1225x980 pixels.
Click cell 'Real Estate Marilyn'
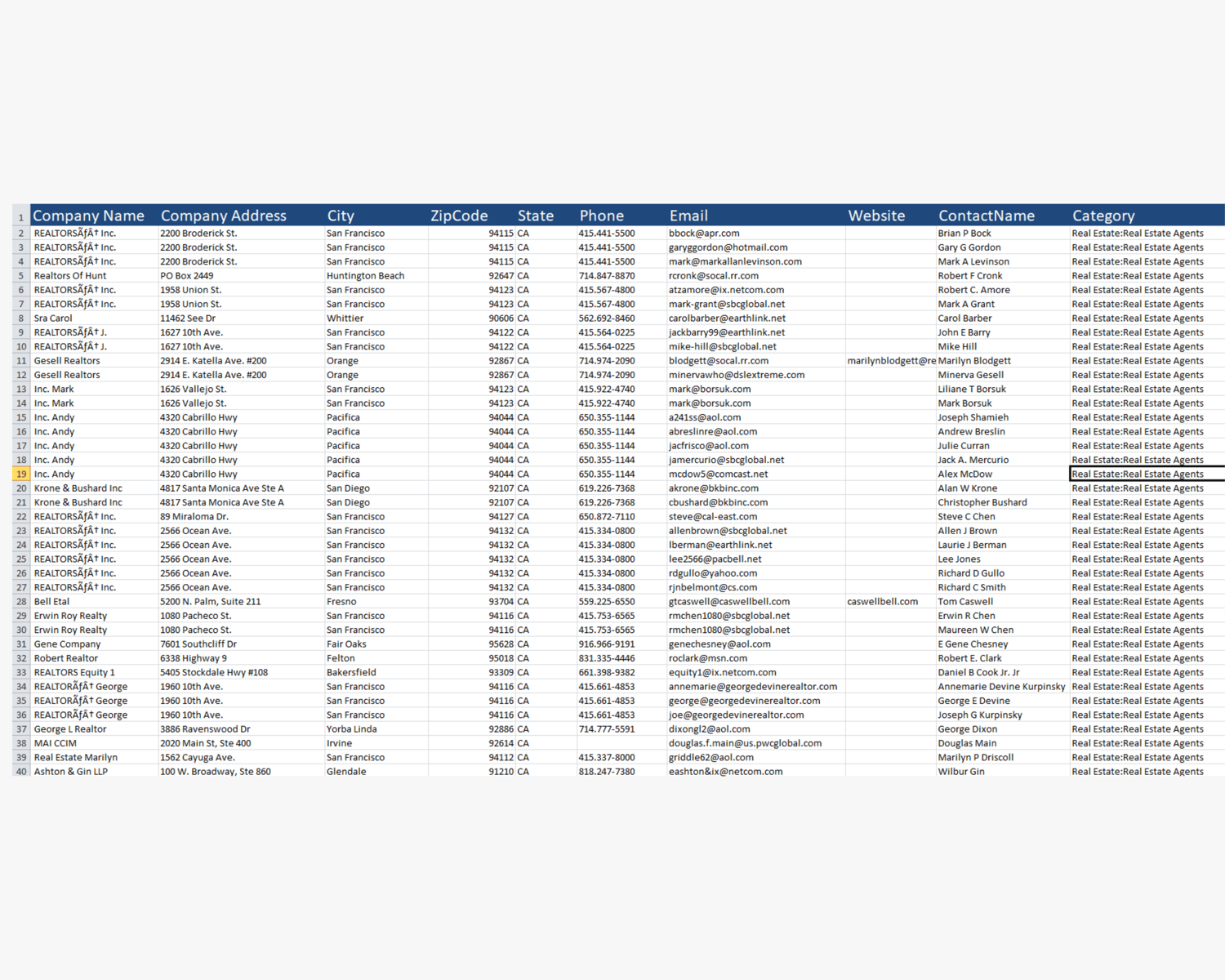[x=94, y=757]
